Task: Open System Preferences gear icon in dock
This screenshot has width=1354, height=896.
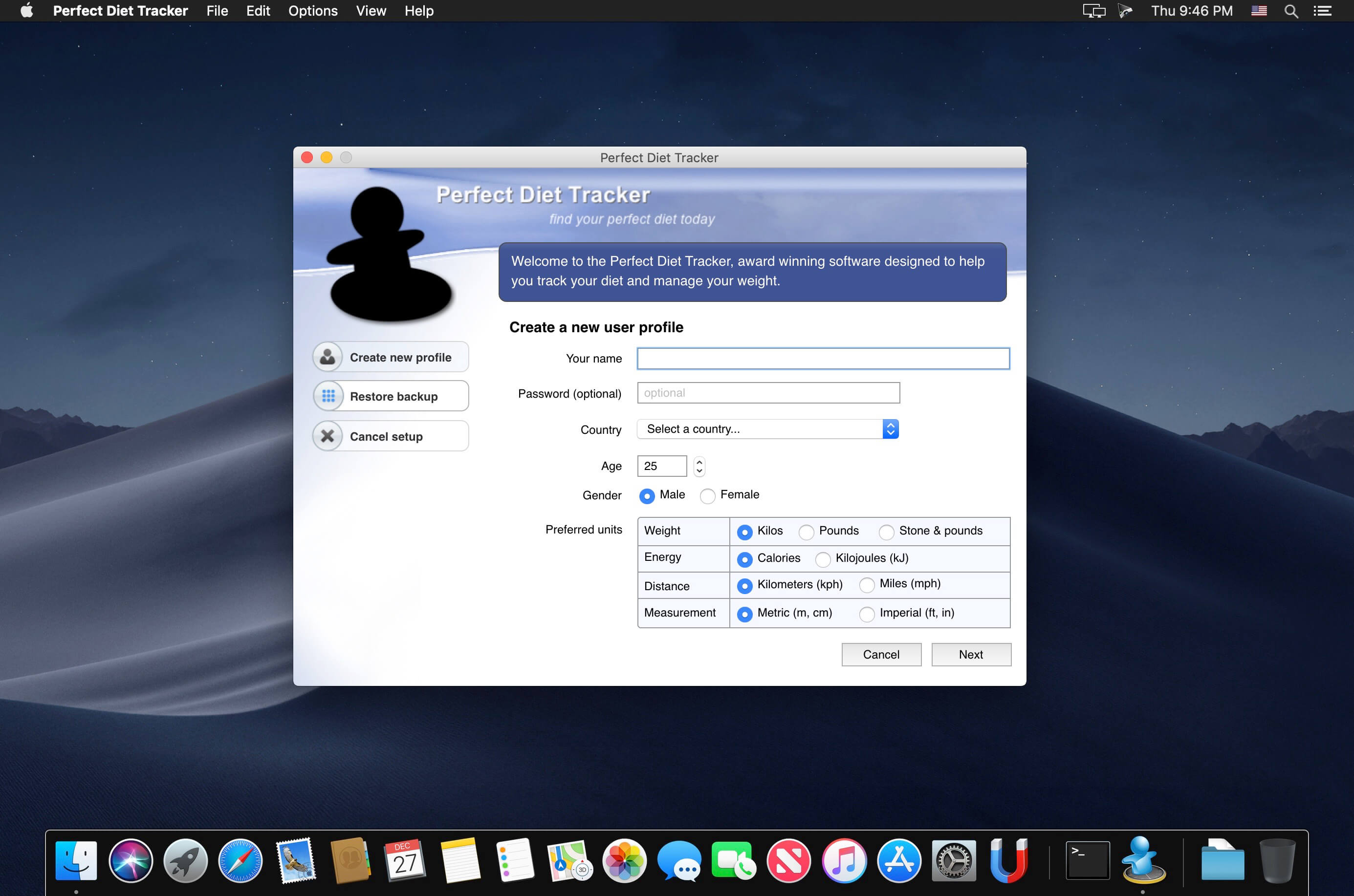Action: 954,860
